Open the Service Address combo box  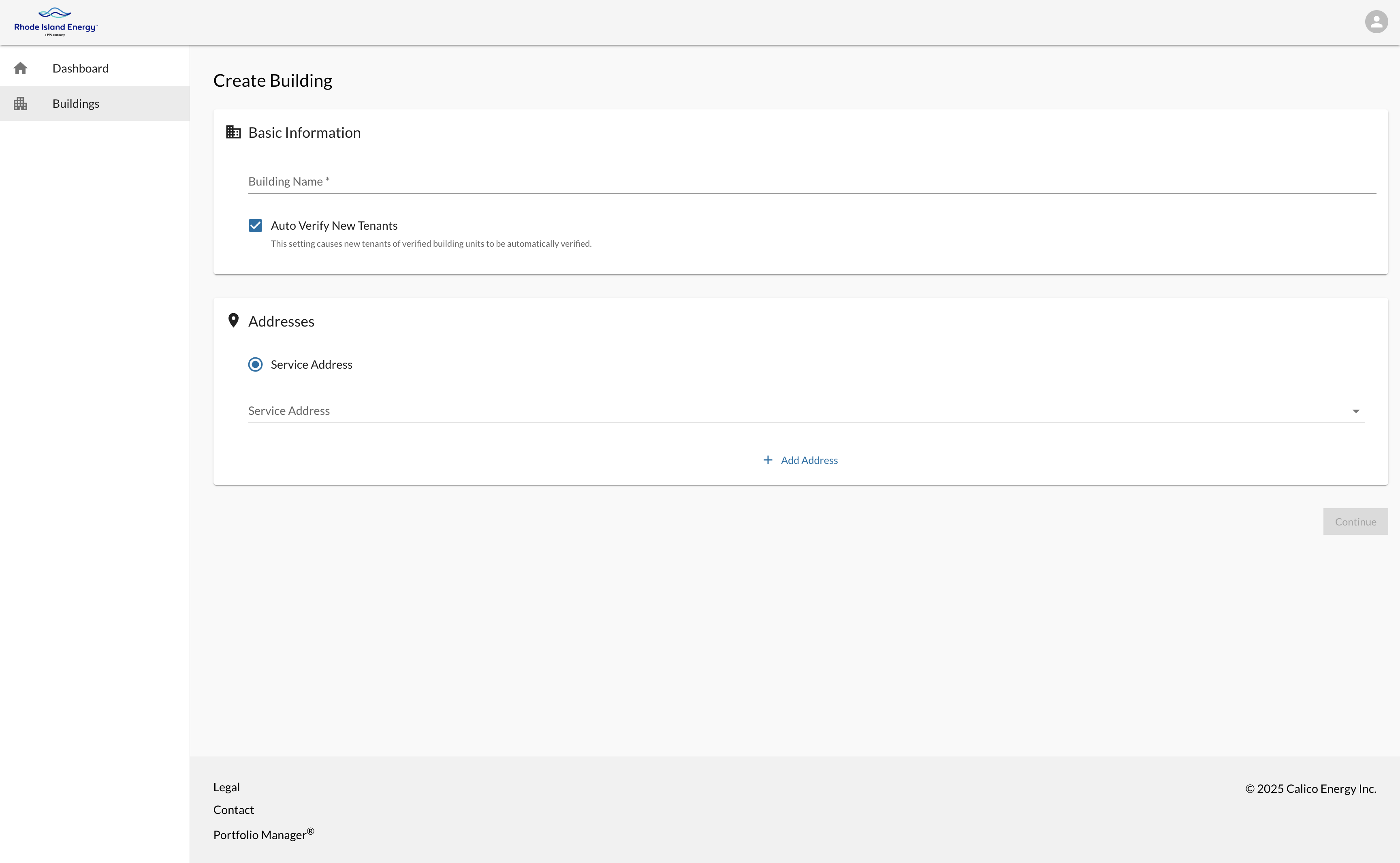click(x=799, y=411)
